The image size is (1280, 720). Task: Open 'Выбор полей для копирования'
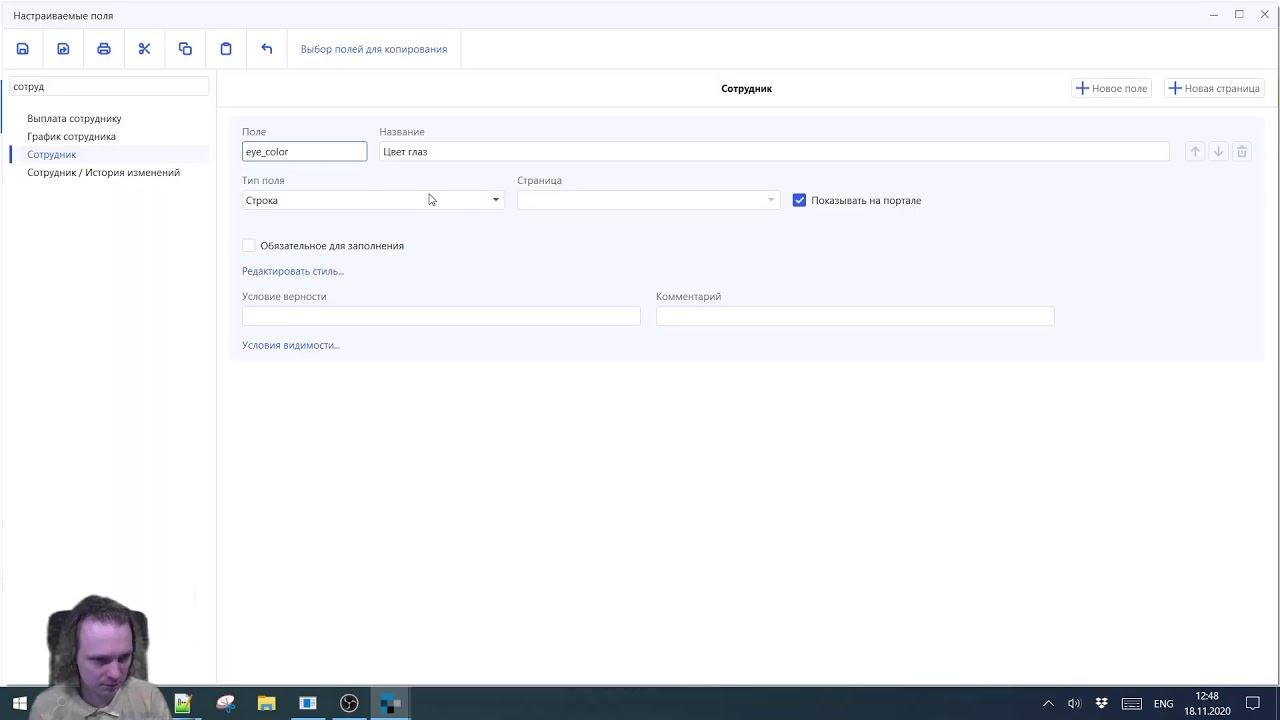374,49
